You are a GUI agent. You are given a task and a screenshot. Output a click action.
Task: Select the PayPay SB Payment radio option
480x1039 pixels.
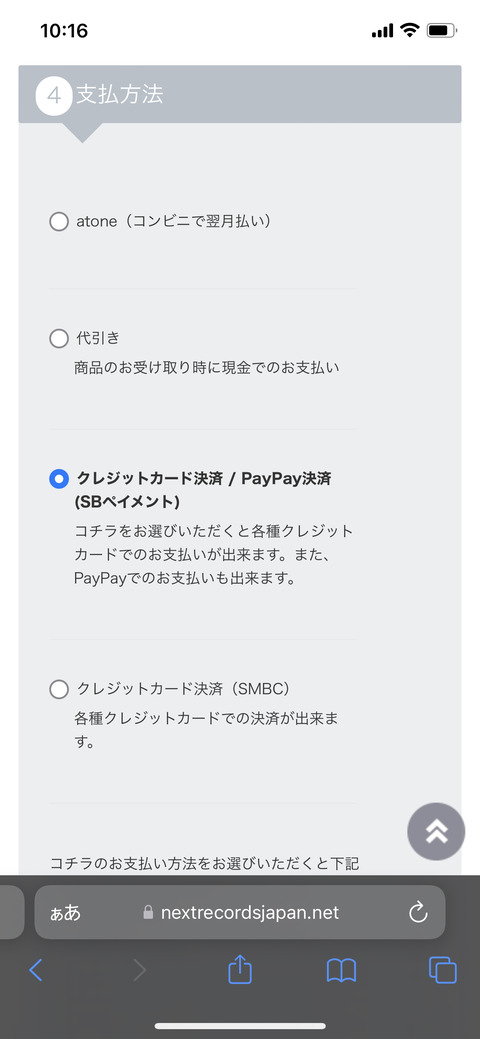coord(59,478)
